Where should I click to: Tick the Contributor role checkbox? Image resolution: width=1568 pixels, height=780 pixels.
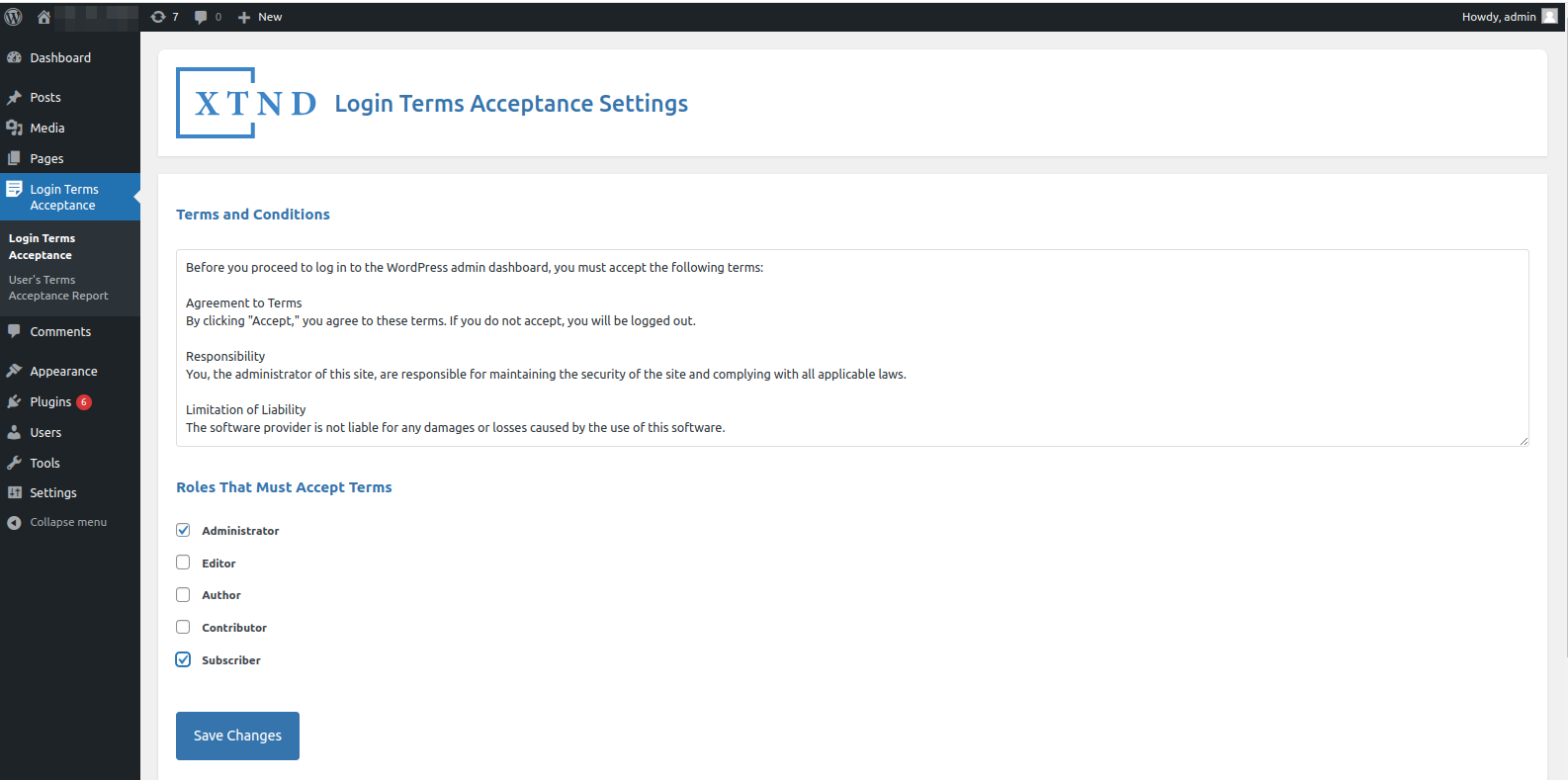point(183,627)
